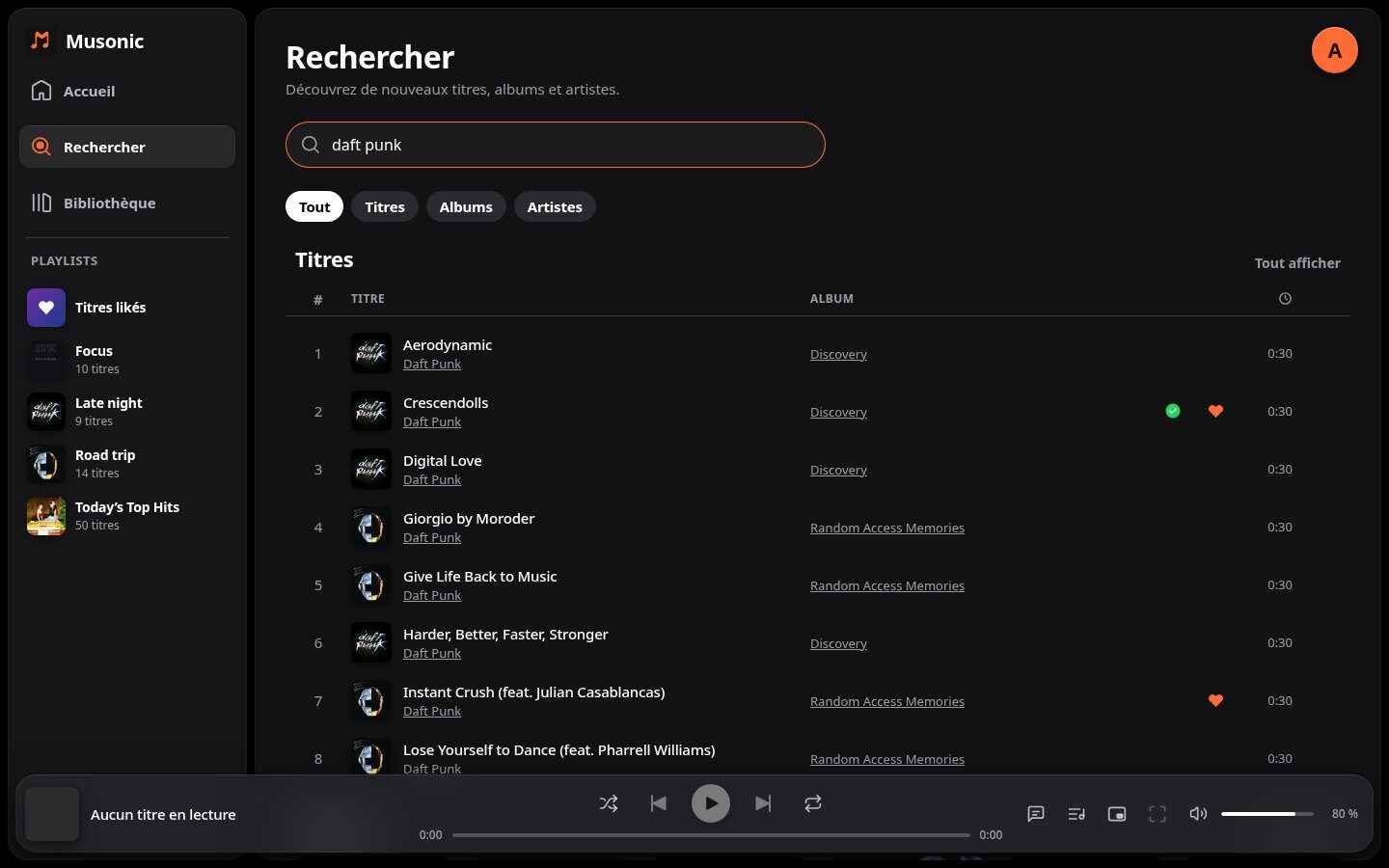
Task: Select the Artistes filter tab
Action: tap(555, 206)
